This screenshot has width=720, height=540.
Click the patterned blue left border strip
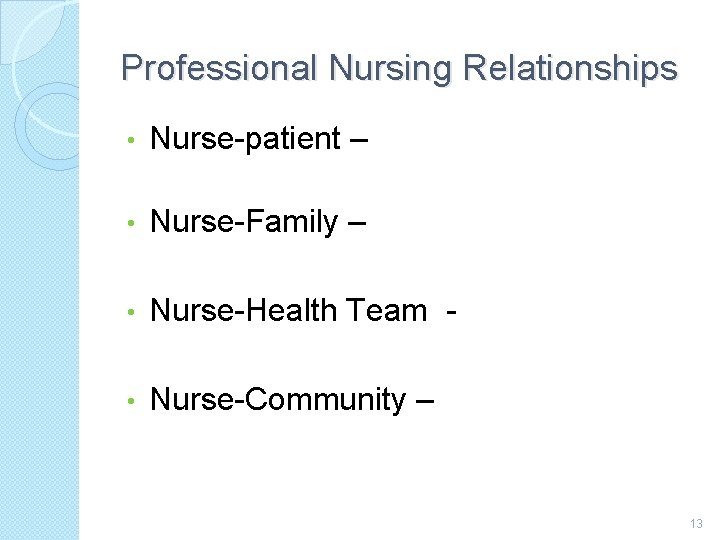pyautogui.click(x=38, y=350)
